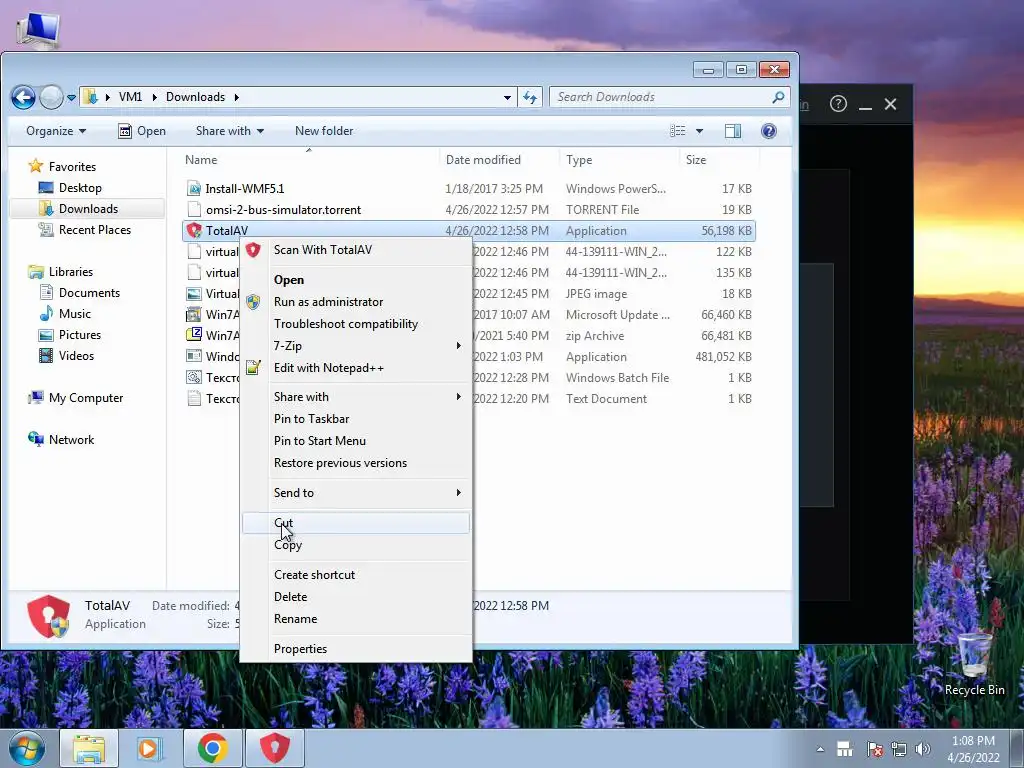Choose Create shortcut
Image resolution: width=1024 pixels, height=768 pixels.
tap(357, 575)
